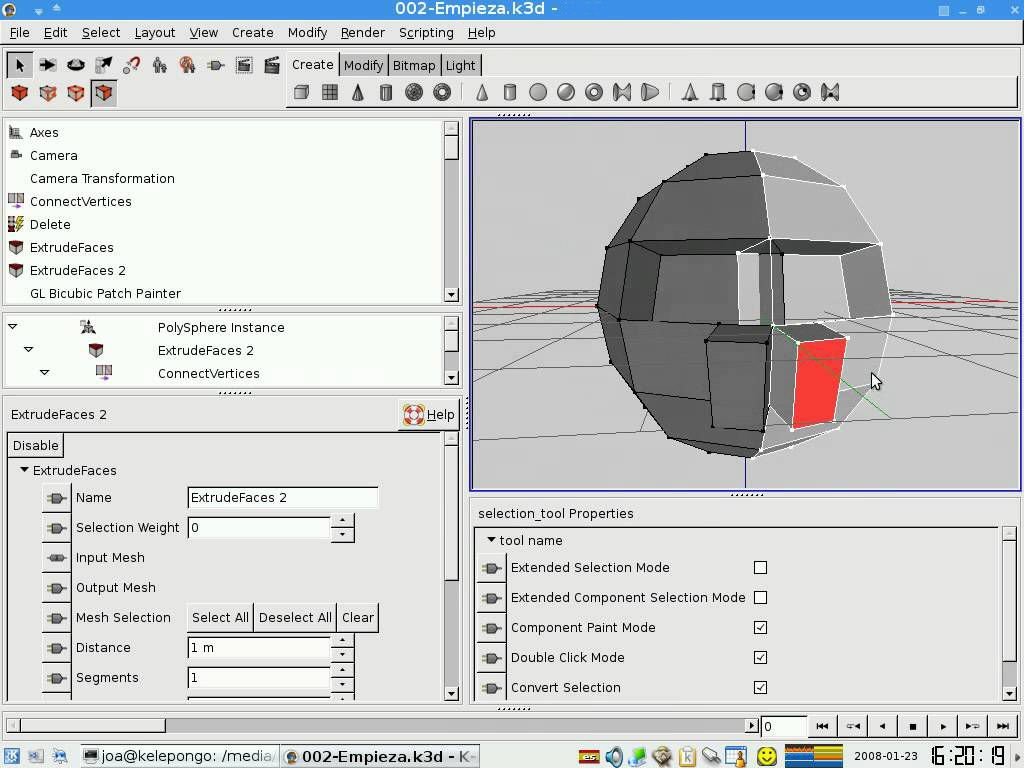Collapse the PolySphere Instance tree entry
The height and width of the screenshot is (768, 1024).
[x=11, y=325]
